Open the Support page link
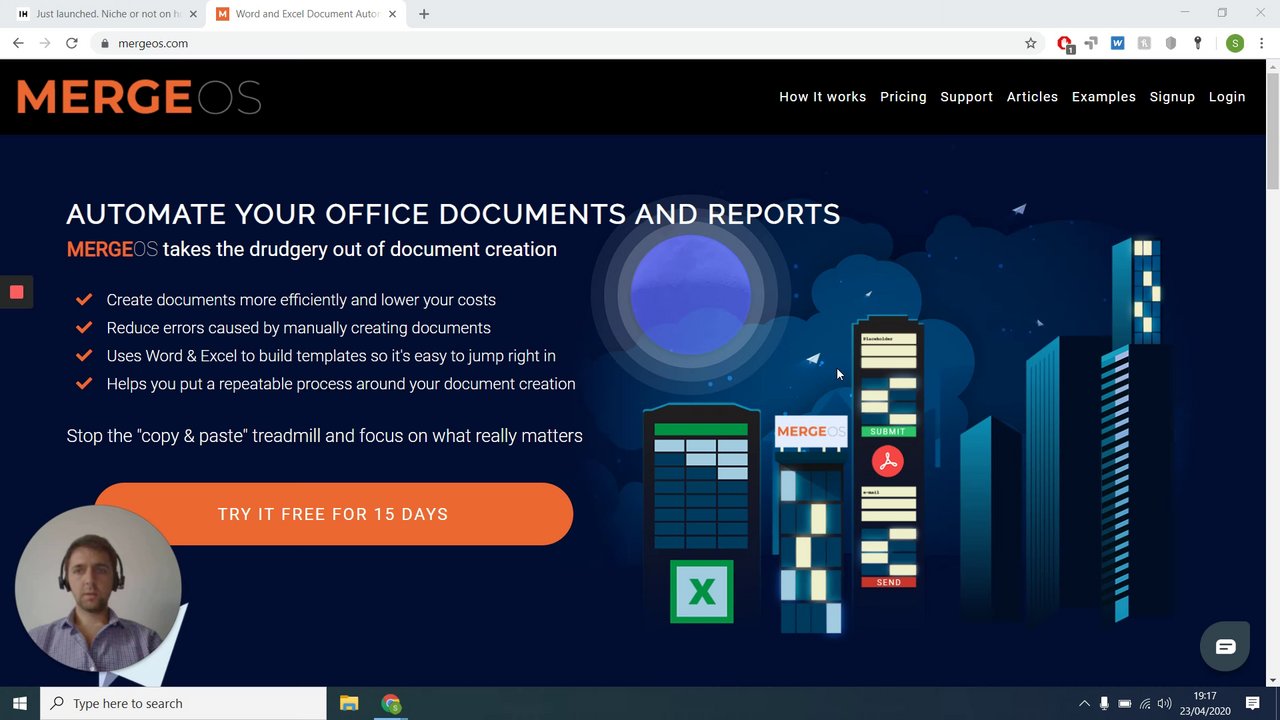The height and width of the screenshot is (720, 1280). point(966,97)
